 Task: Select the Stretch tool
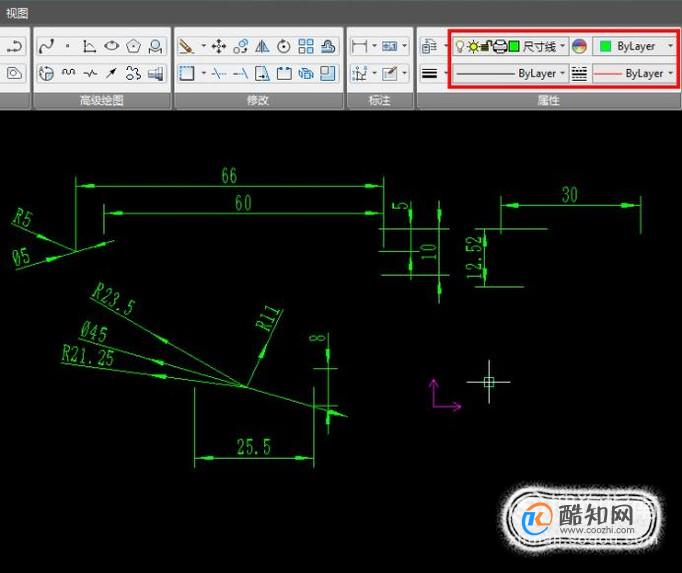pyautogui.click(x=262, y=73)
